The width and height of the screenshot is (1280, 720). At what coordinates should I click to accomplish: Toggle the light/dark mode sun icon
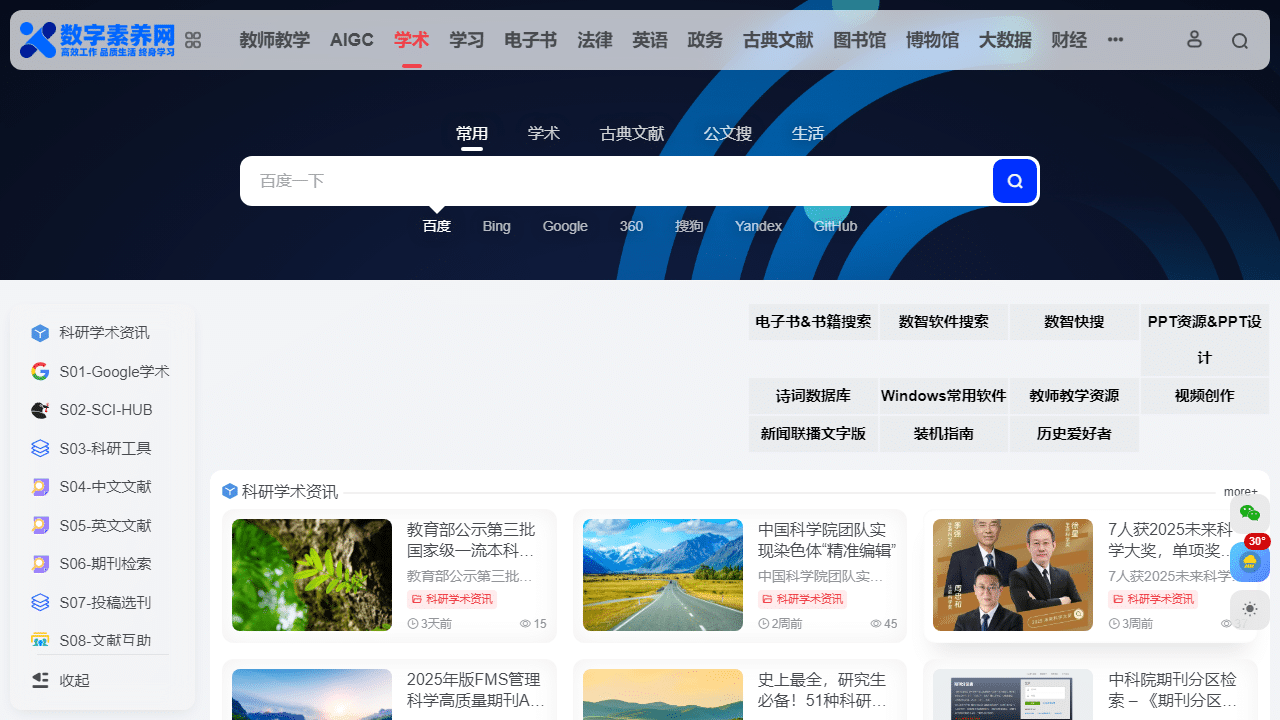tap(1250, 609)
